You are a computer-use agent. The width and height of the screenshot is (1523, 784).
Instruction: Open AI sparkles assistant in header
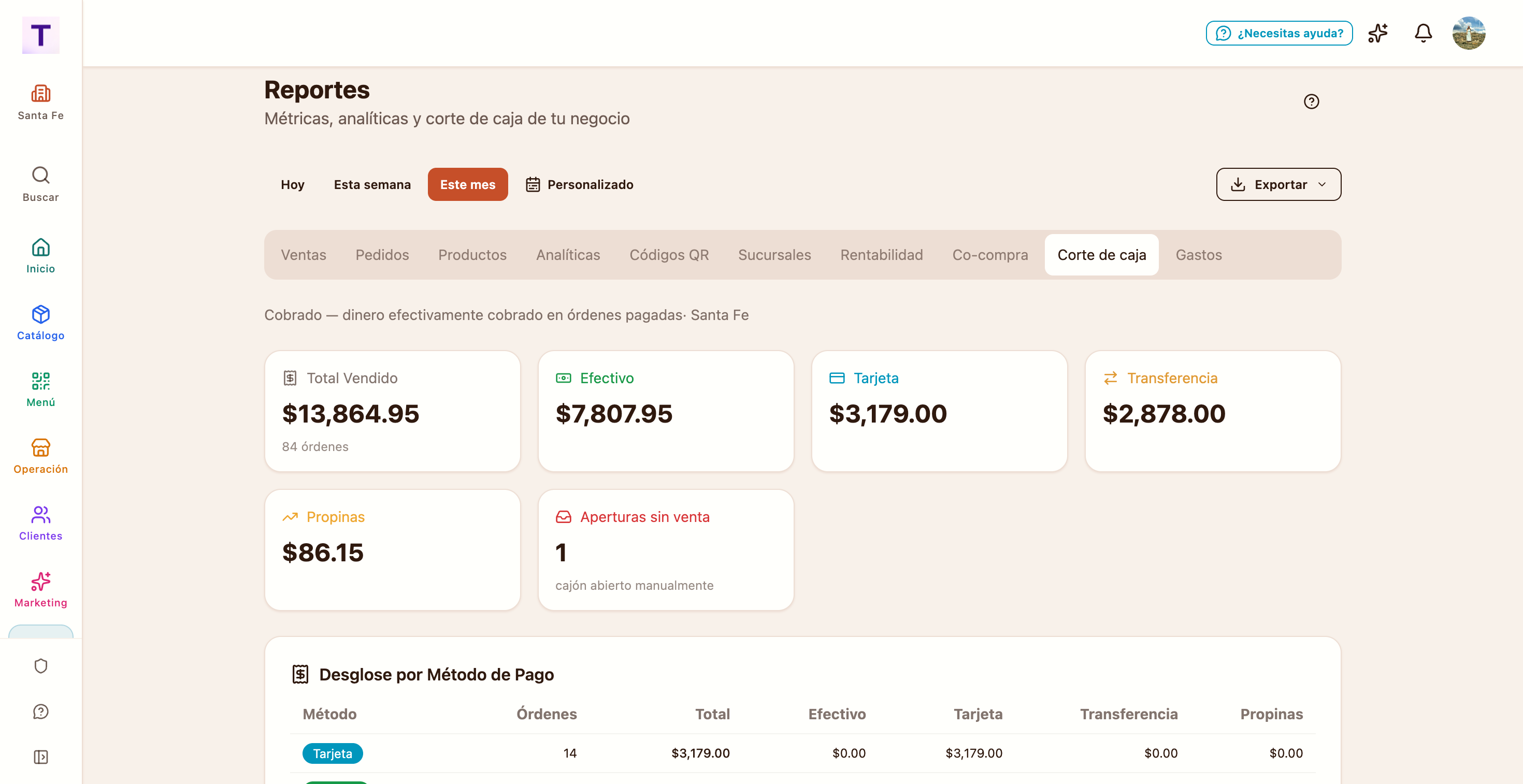click(1378, 33)
